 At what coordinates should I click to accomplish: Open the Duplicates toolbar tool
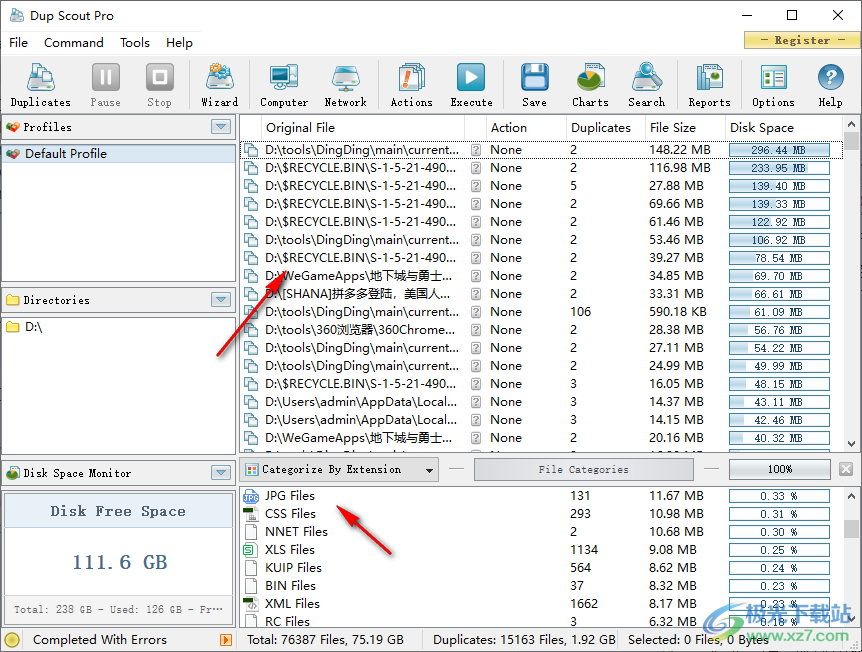pos(41,85)
